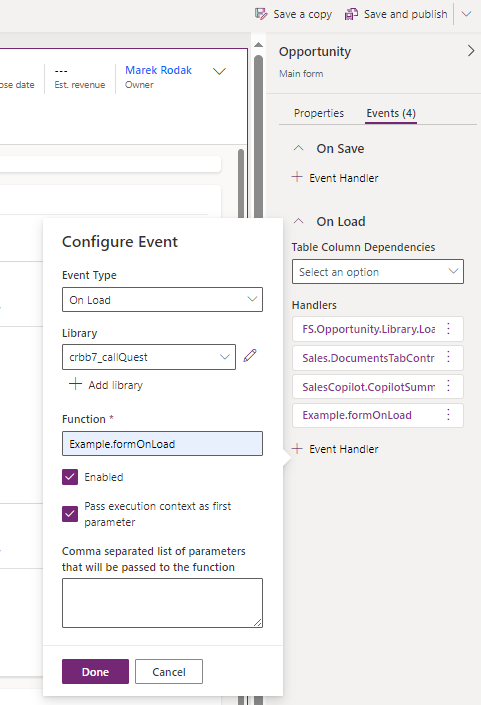Screen dimensions: 481x705
Task: Select the FS.Opportunity.Library handler
Action: pyautogui.click(x=368, y=329)
